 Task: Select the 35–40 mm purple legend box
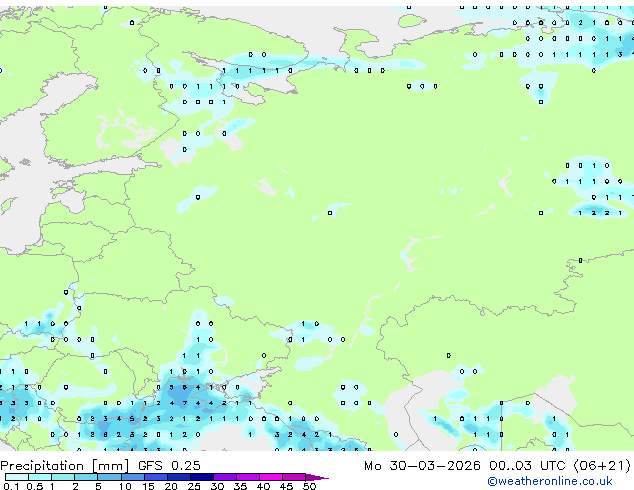pyautogui.click(x=247, y=477)
